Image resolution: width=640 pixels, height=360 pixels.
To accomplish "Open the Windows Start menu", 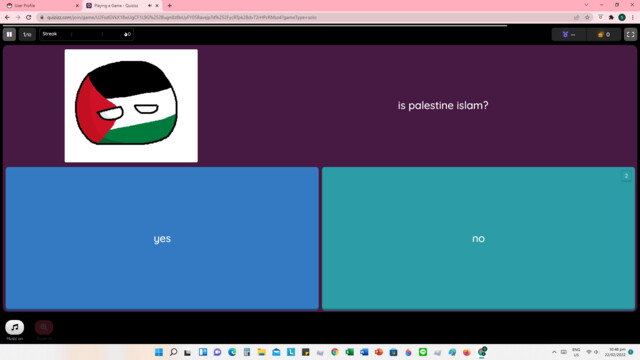I will (x=159, y=352).
